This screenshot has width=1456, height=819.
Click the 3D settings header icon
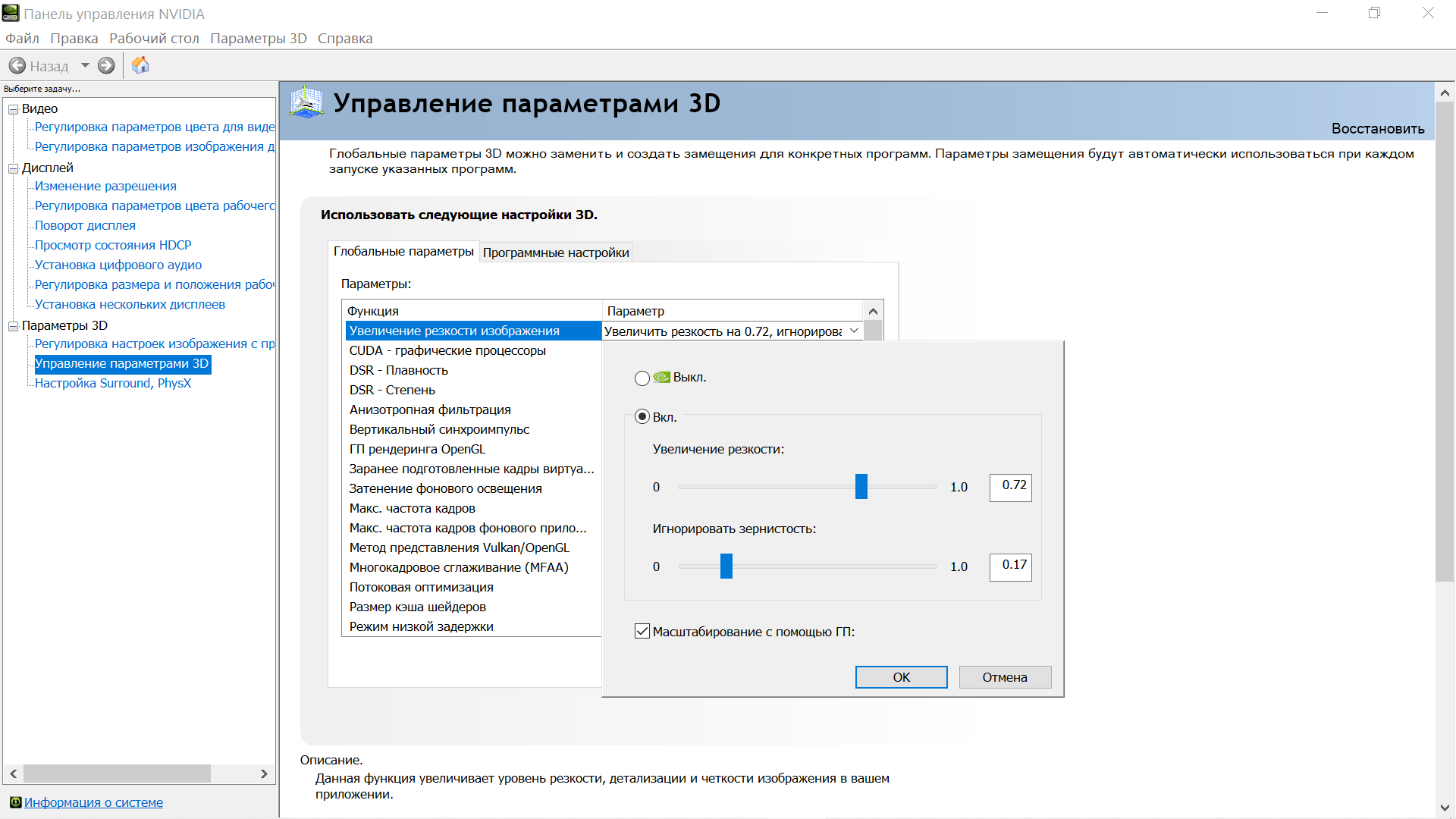307,103
